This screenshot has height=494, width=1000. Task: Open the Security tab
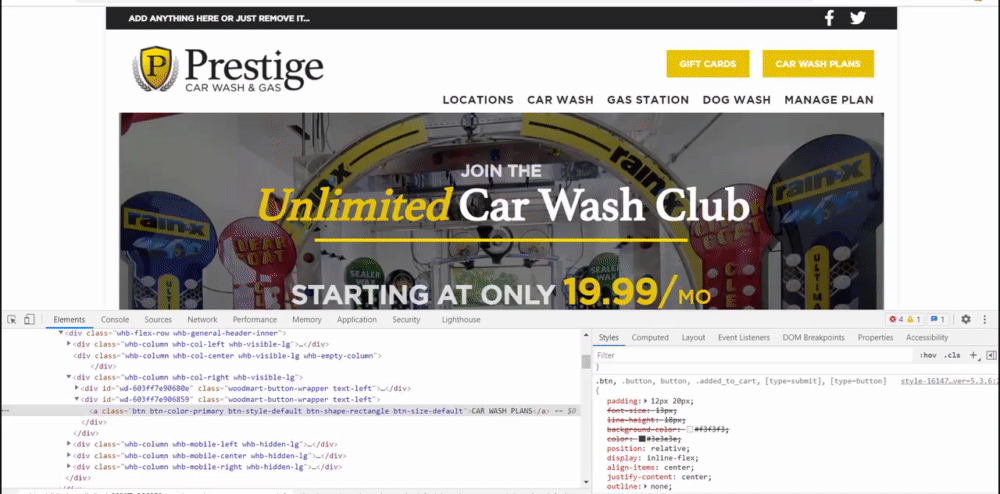(406, 319)
